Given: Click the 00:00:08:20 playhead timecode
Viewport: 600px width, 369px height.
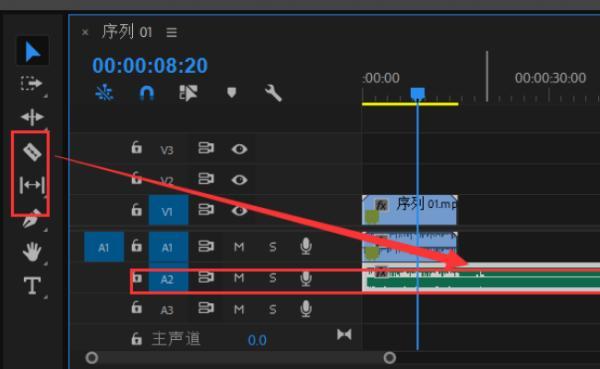Looking at the screenshot, I should click(x=150, y=65).
